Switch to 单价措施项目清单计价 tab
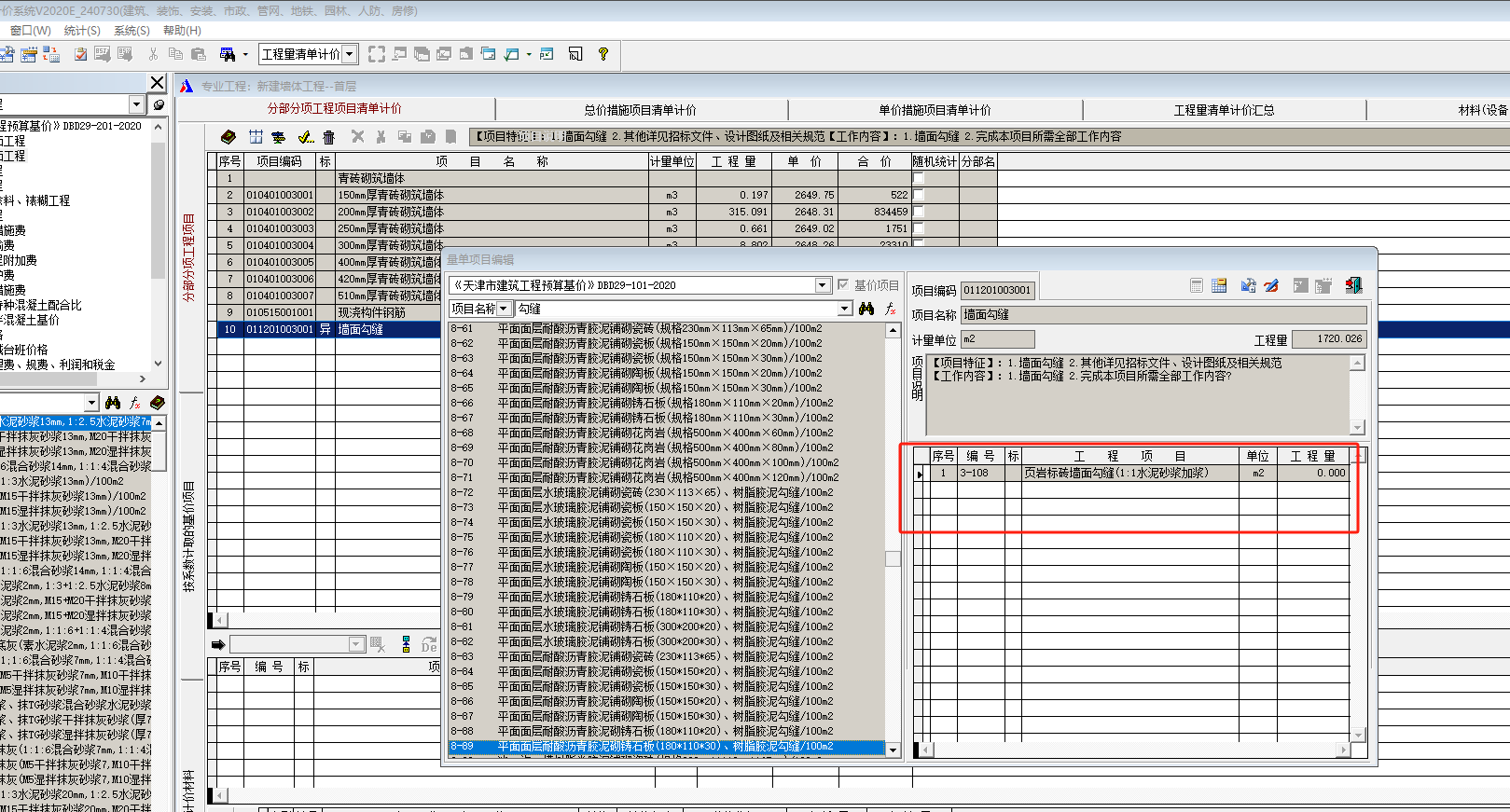 point(935,110)
